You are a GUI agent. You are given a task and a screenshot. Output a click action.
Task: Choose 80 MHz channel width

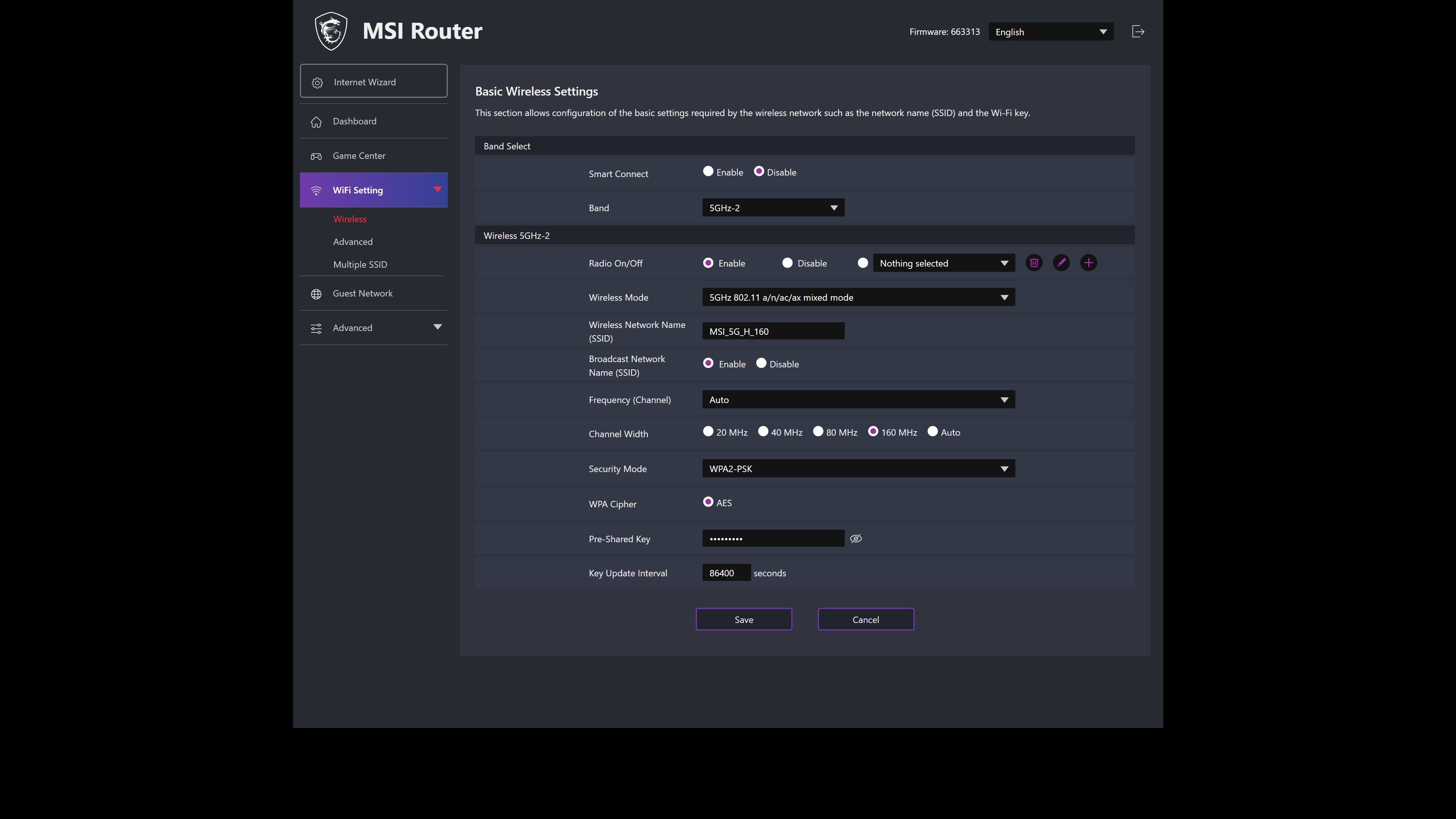[817, 431]
